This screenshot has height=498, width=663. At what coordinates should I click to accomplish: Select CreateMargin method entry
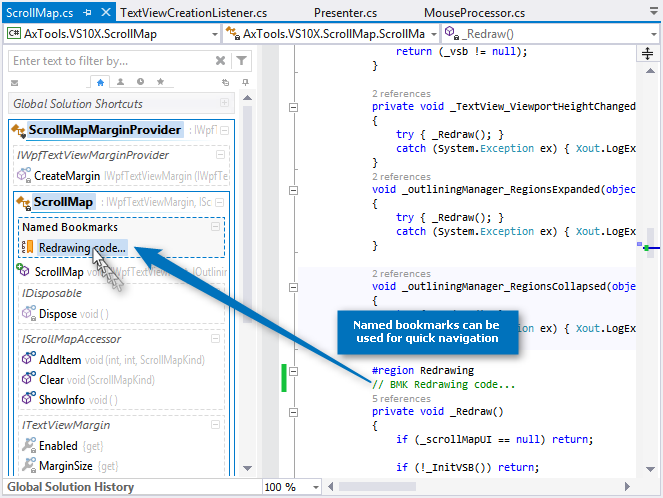click(x=67, y=176)
